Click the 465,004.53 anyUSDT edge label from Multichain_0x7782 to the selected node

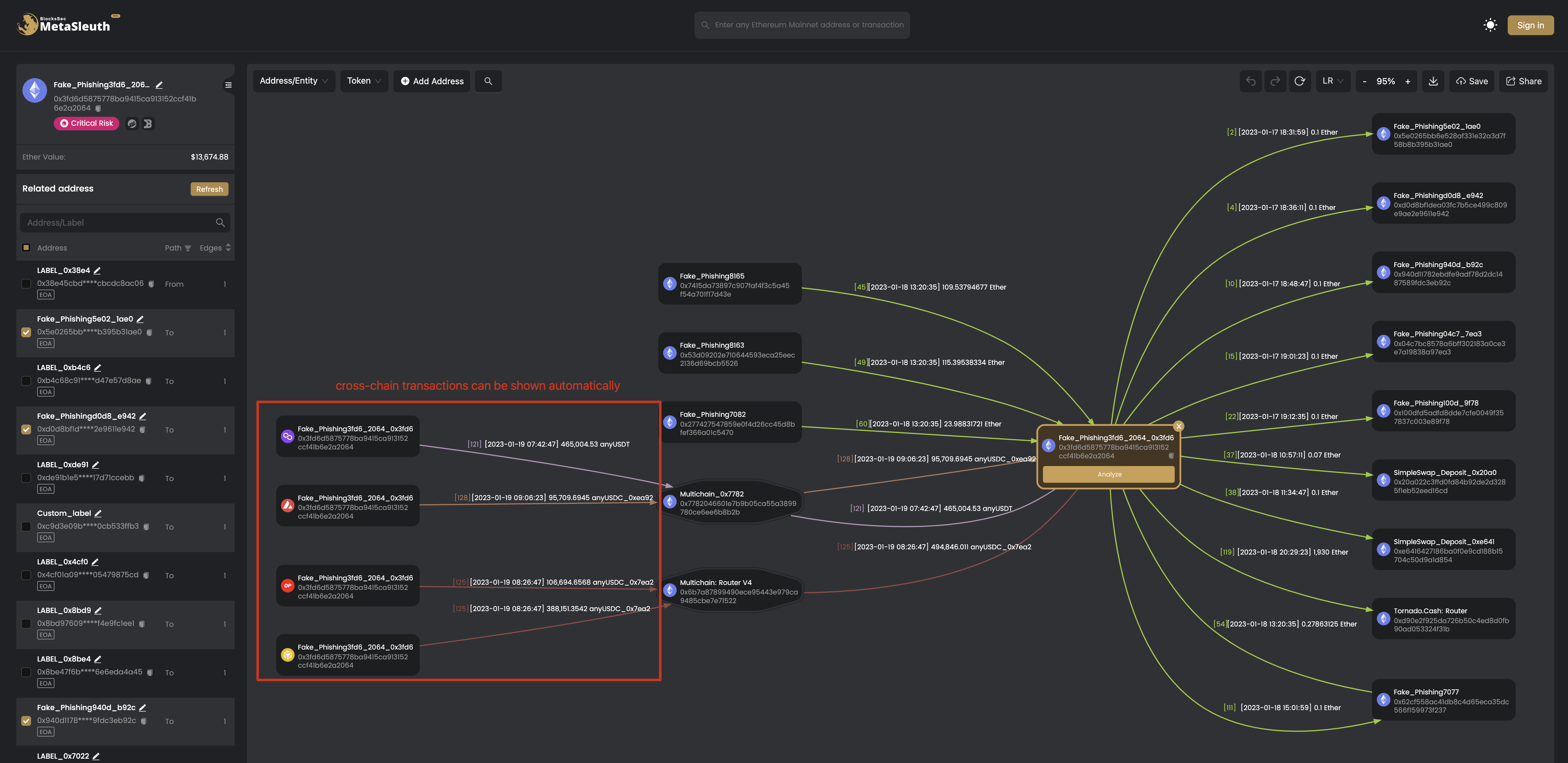point(931,509)
